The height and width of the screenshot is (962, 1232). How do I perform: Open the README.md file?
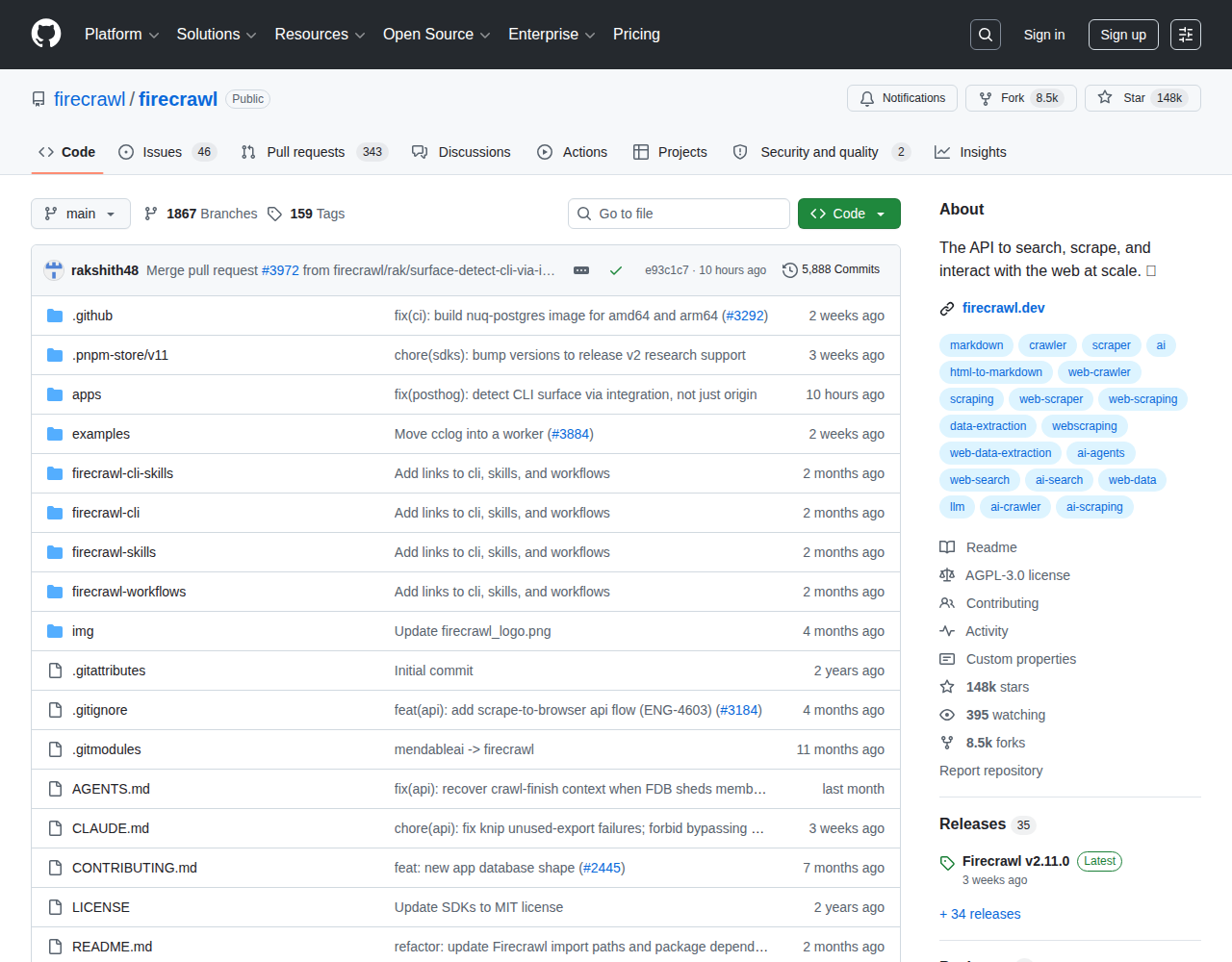click(x=112, y=947)
